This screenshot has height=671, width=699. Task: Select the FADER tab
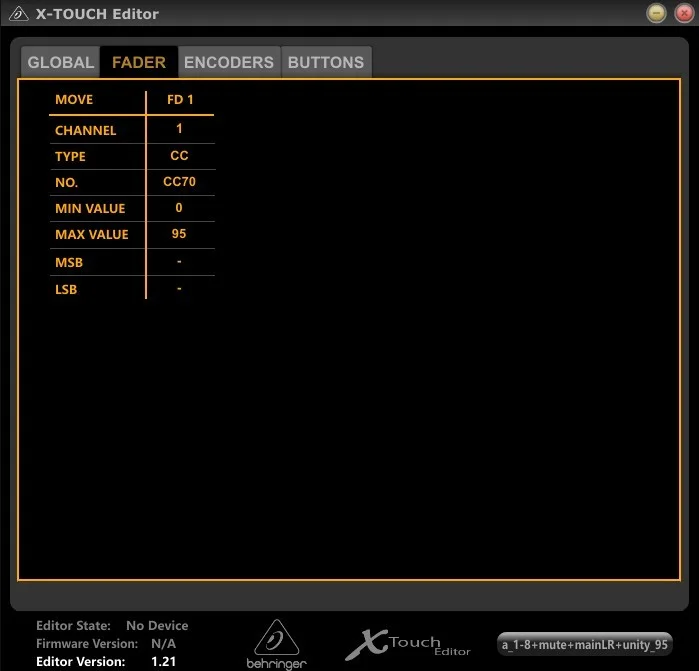139,62
